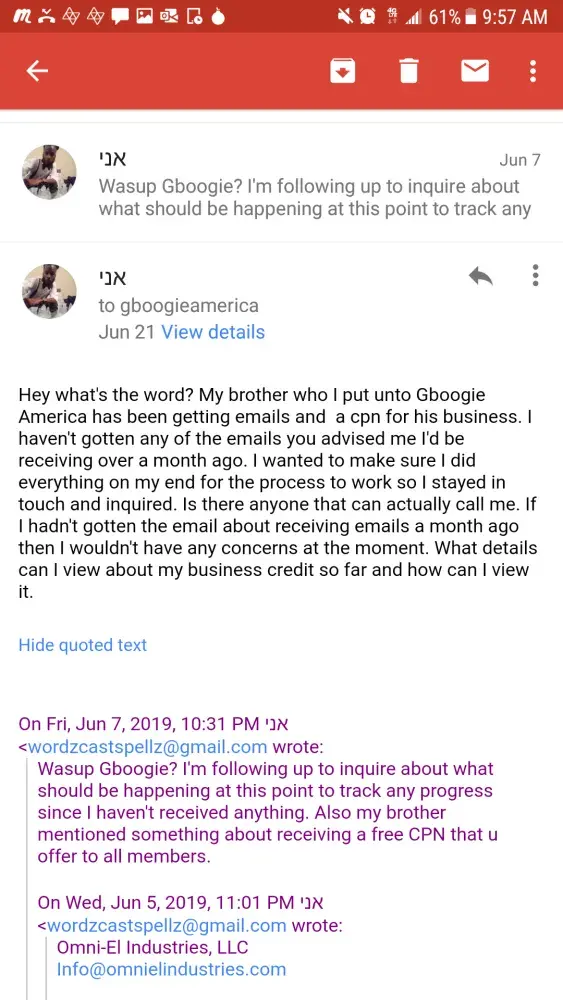This screenshot has height=1000, width=563.
Task: Delete the email with trash icon
Action: tap(408, 71)
